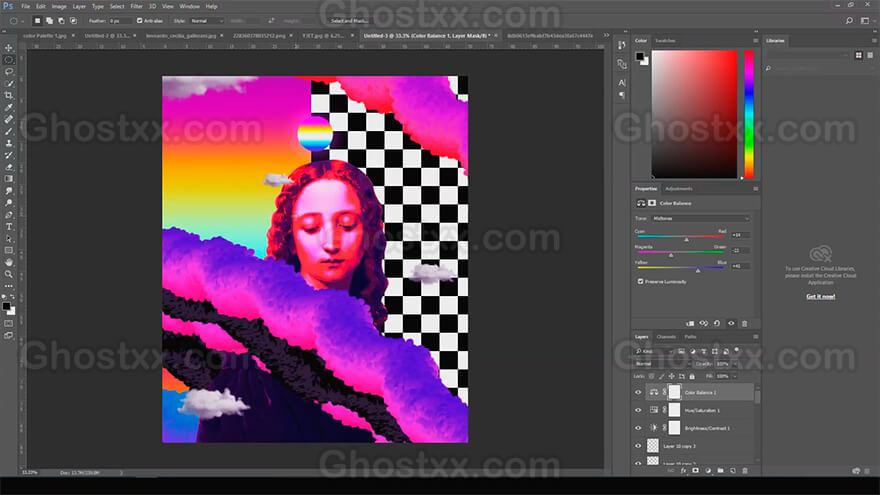Select the Lasso tool

click(8, 72)
